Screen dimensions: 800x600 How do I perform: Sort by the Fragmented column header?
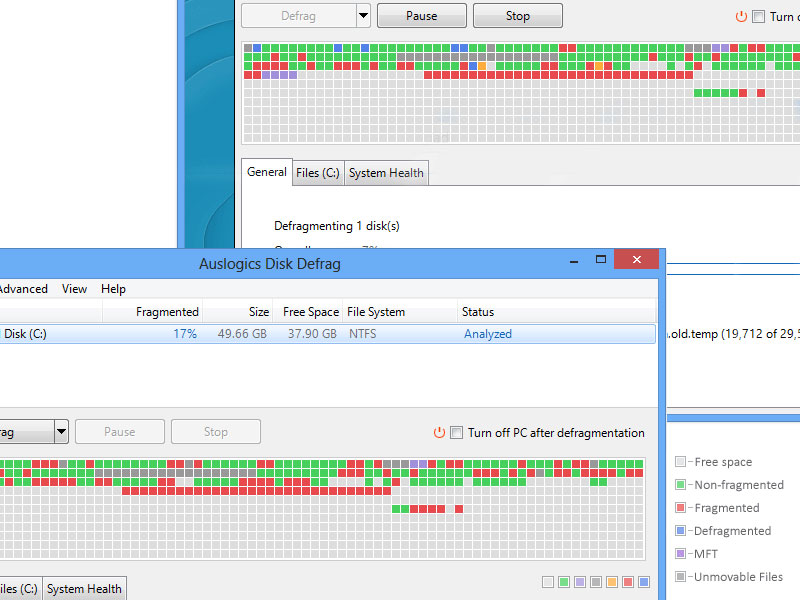pos(153,312)
